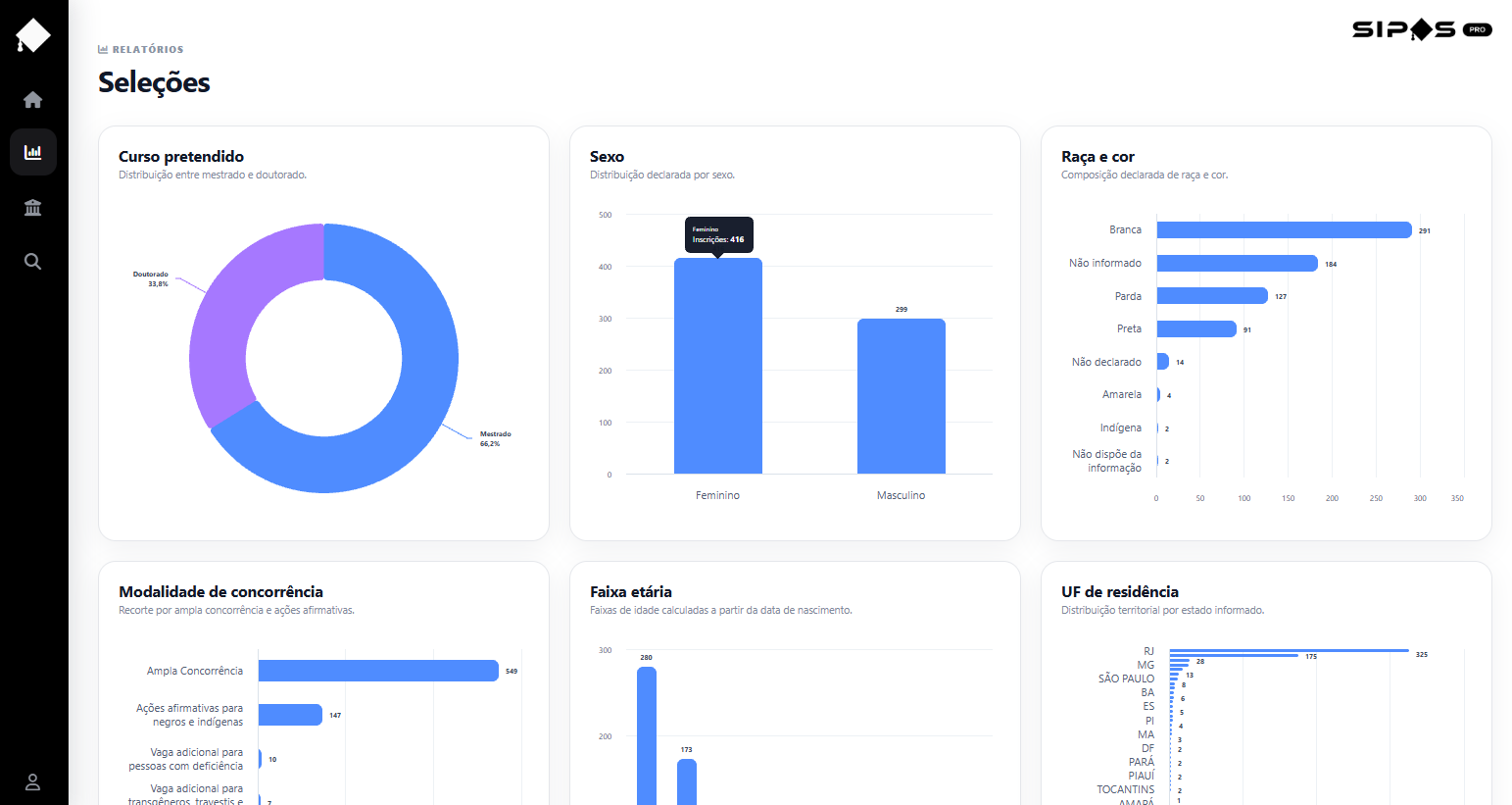The image size is (1512, 805).
Task: Click the "Sexo" card heading
Action: (607, 157)
